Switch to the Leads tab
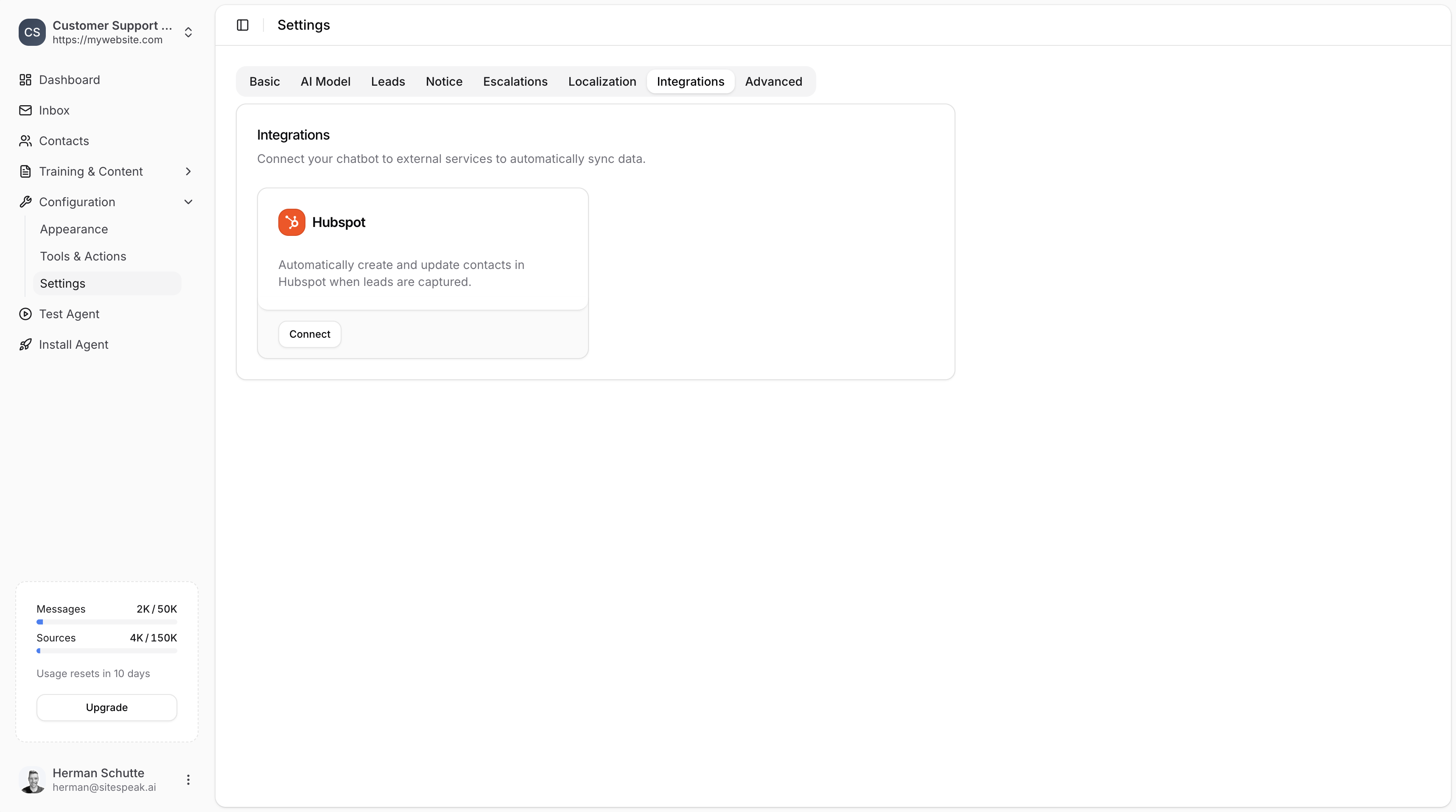The height and width of the screenshot is (812, 1456). click(388, 81)
